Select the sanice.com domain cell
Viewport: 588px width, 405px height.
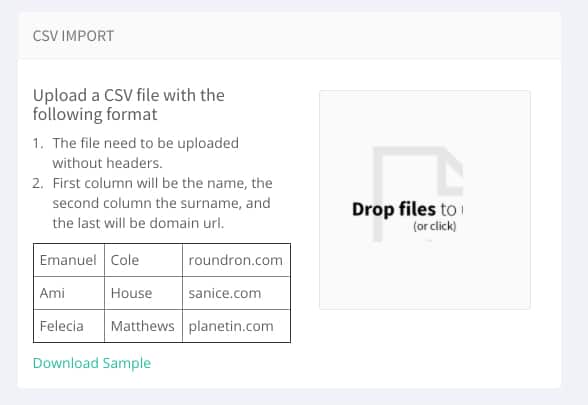[236, 293]
